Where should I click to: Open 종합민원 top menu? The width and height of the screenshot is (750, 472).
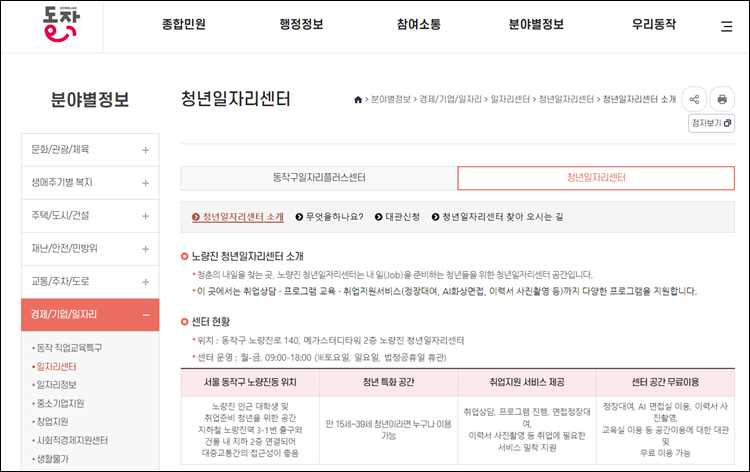tap(184, 24)
